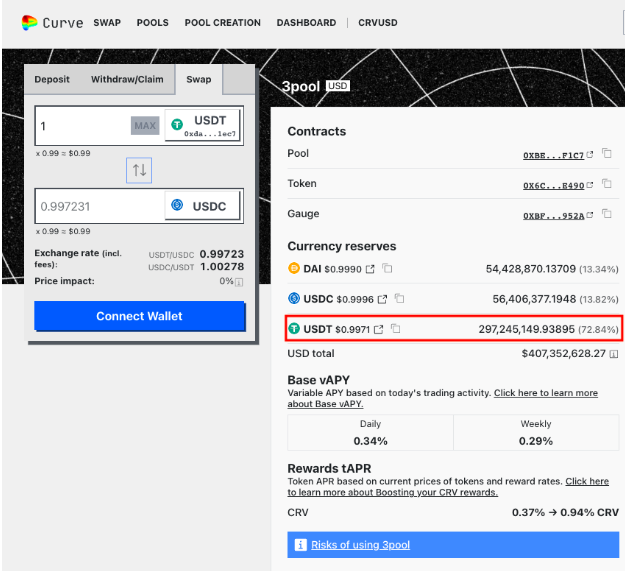Switch to the Deposit tab

coord(52,79)
